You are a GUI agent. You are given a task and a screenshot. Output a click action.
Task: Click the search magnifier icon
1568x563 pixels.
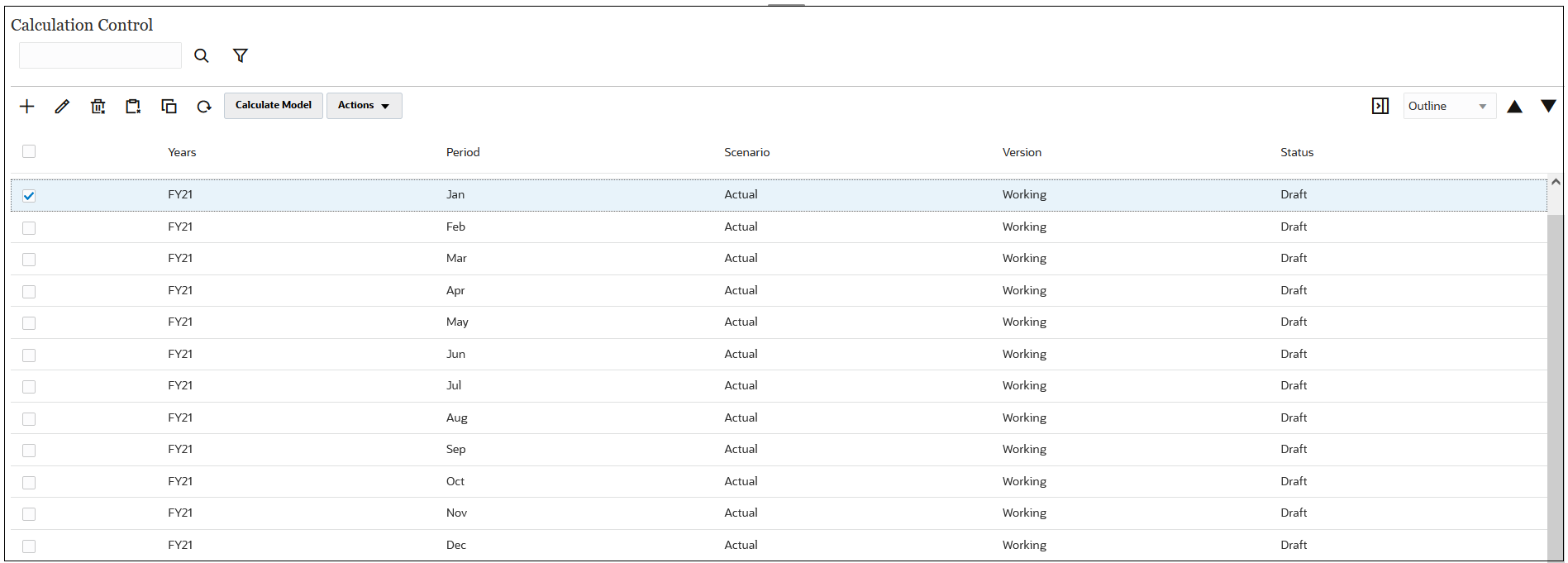pyautogui.click(x=201, y=55)
